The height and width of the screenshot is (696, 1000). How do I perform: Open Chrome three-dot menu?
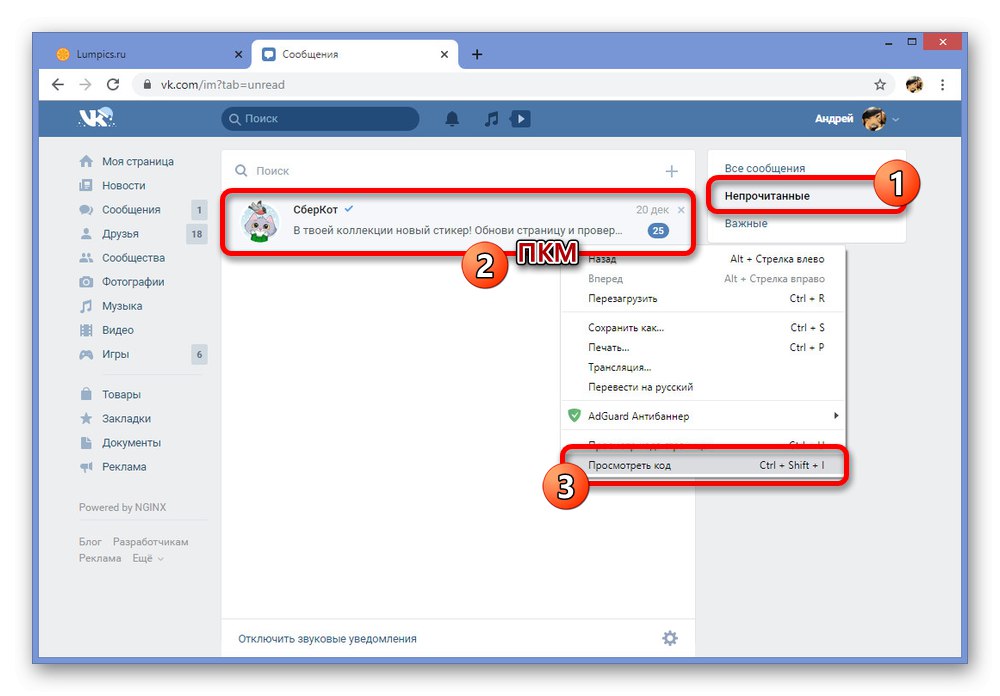pyautogui.click(x=943, y=84)
